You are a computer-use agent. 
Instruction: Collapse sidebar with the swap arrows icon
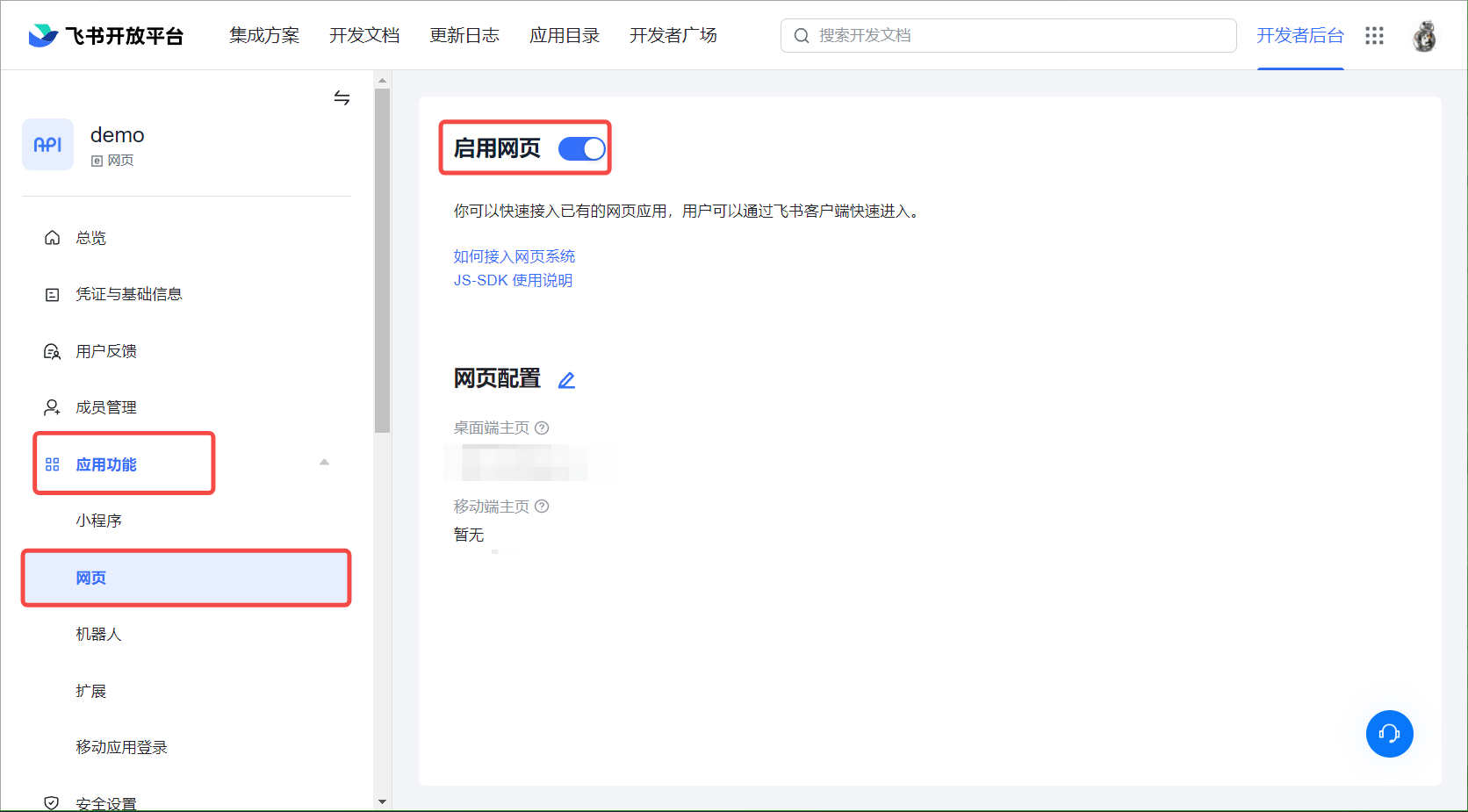(x=342, y=97)
